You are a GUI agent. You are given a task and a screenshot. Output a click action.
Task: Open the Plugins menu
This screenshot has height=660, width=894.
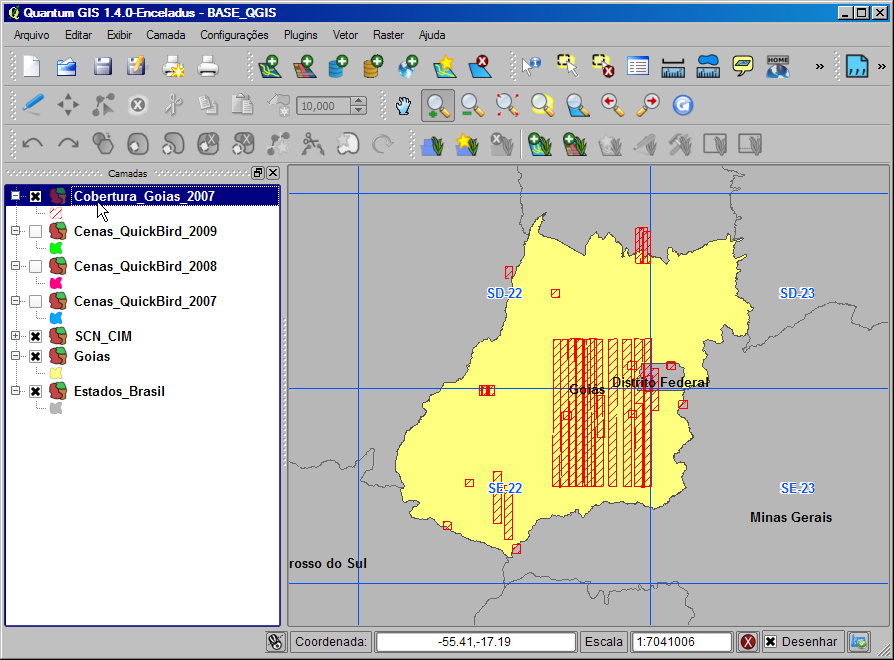(x=300, y=35)
